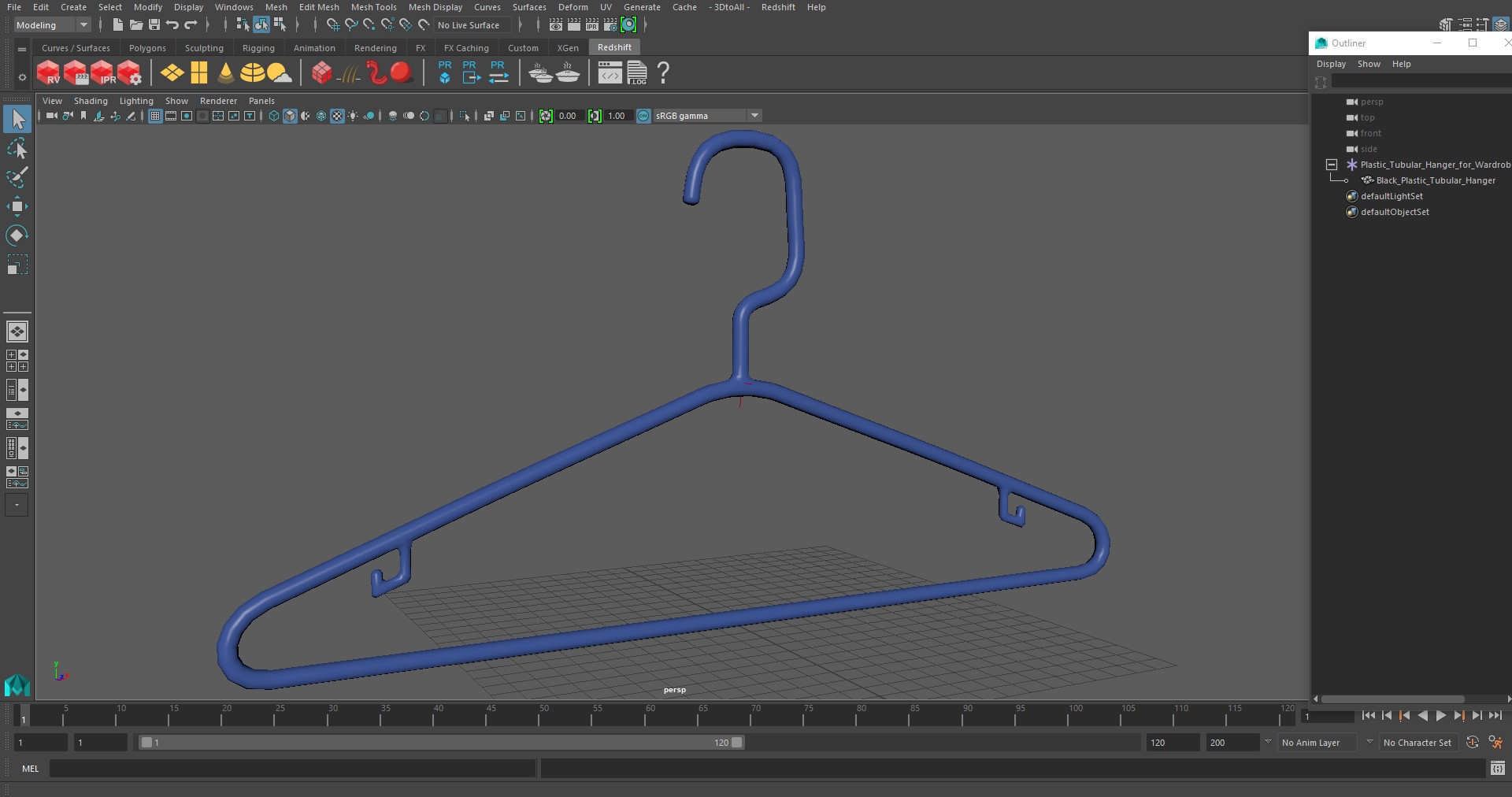Toggle color management ON button
This screenshot has height=797, width=1512.
click(643, 116)
